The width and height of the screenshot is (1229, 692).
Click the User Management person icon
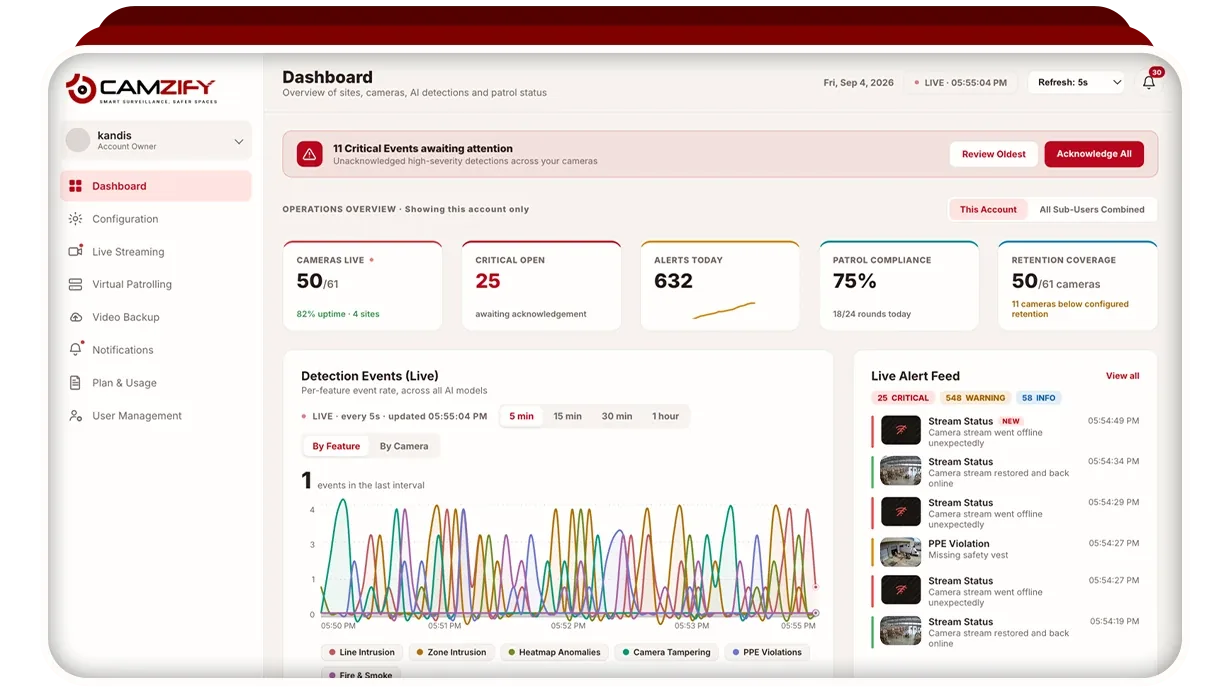coord(75,416)
